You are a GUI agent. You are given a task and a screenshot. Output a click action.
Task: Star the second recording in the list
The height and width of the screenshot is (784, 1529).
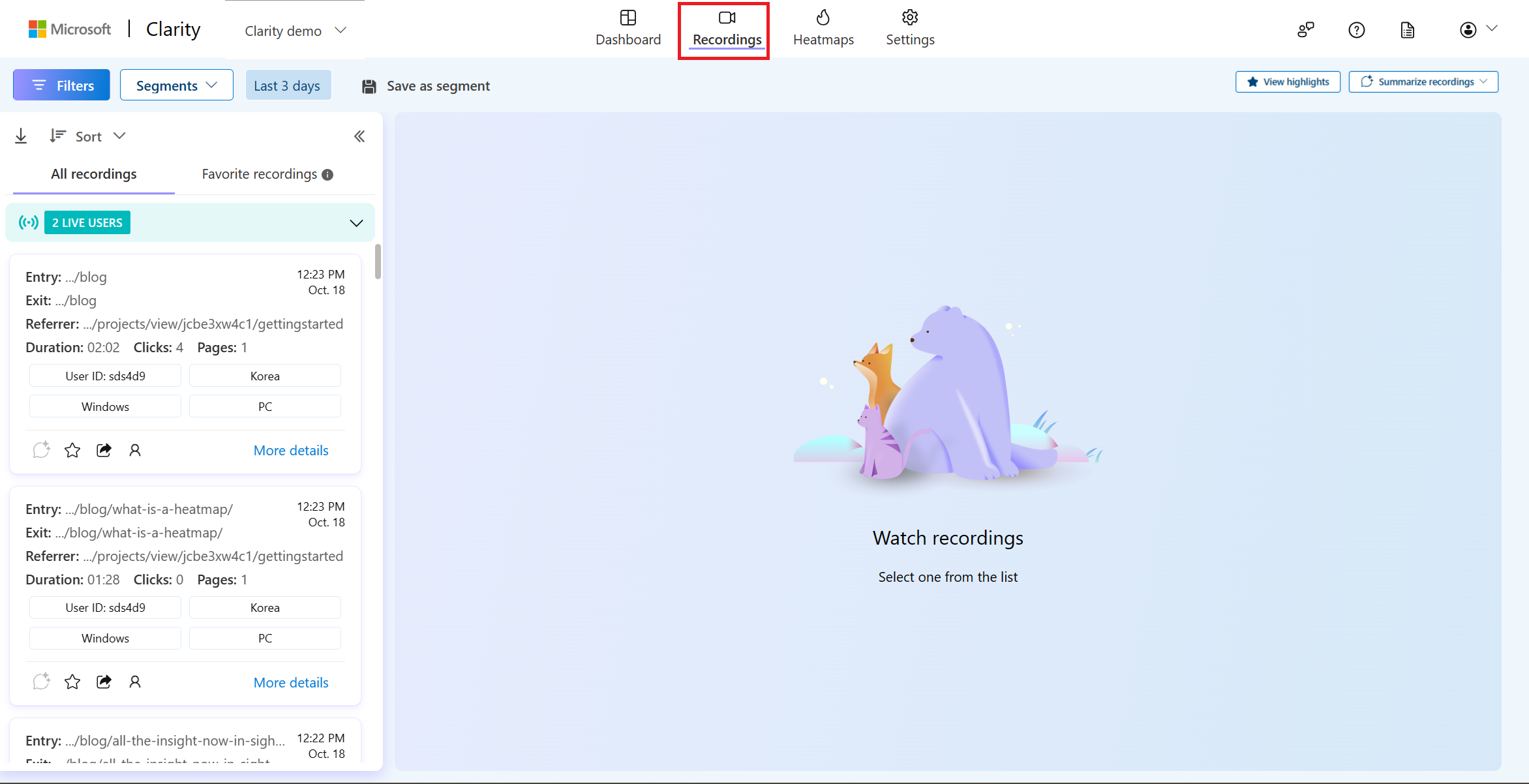tap(72, 682)
